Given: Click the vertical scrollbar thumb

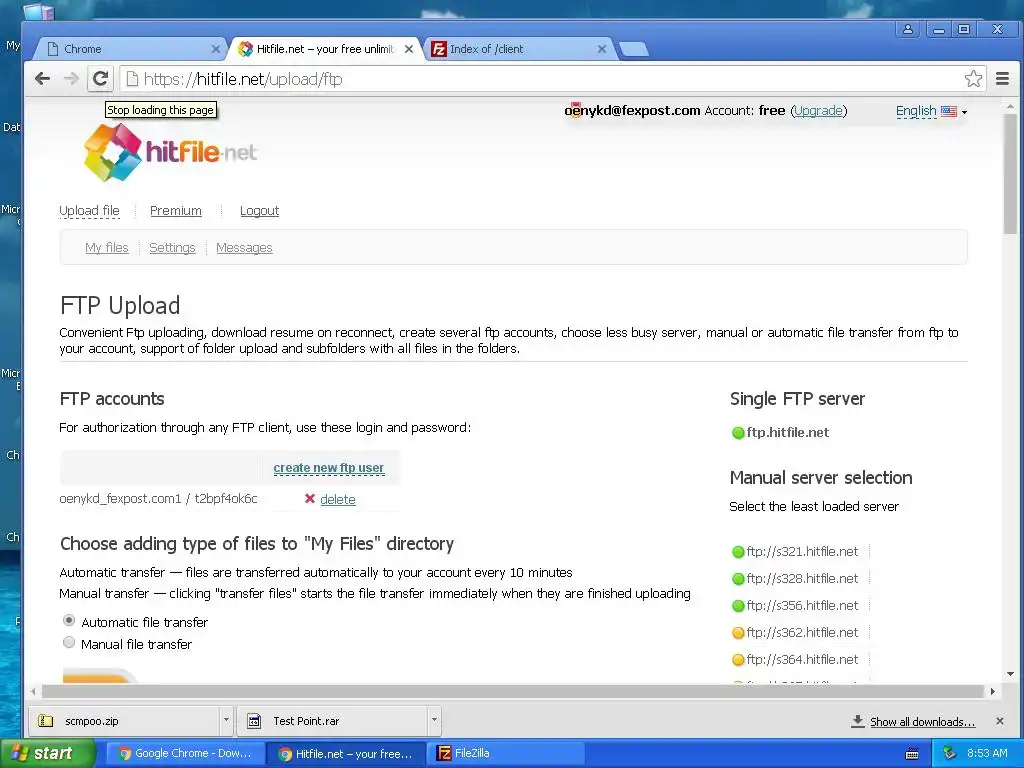Looking at the screenshot, I should (x=1010, y=174).
